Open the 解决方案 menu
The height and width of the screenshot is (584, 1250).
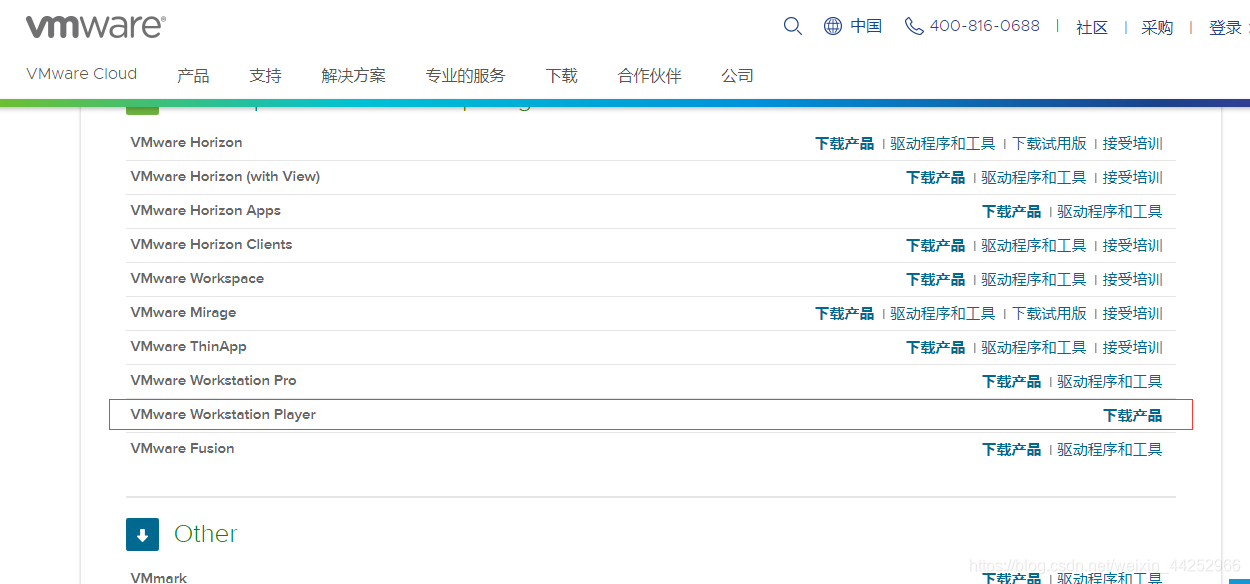(353, 75)
